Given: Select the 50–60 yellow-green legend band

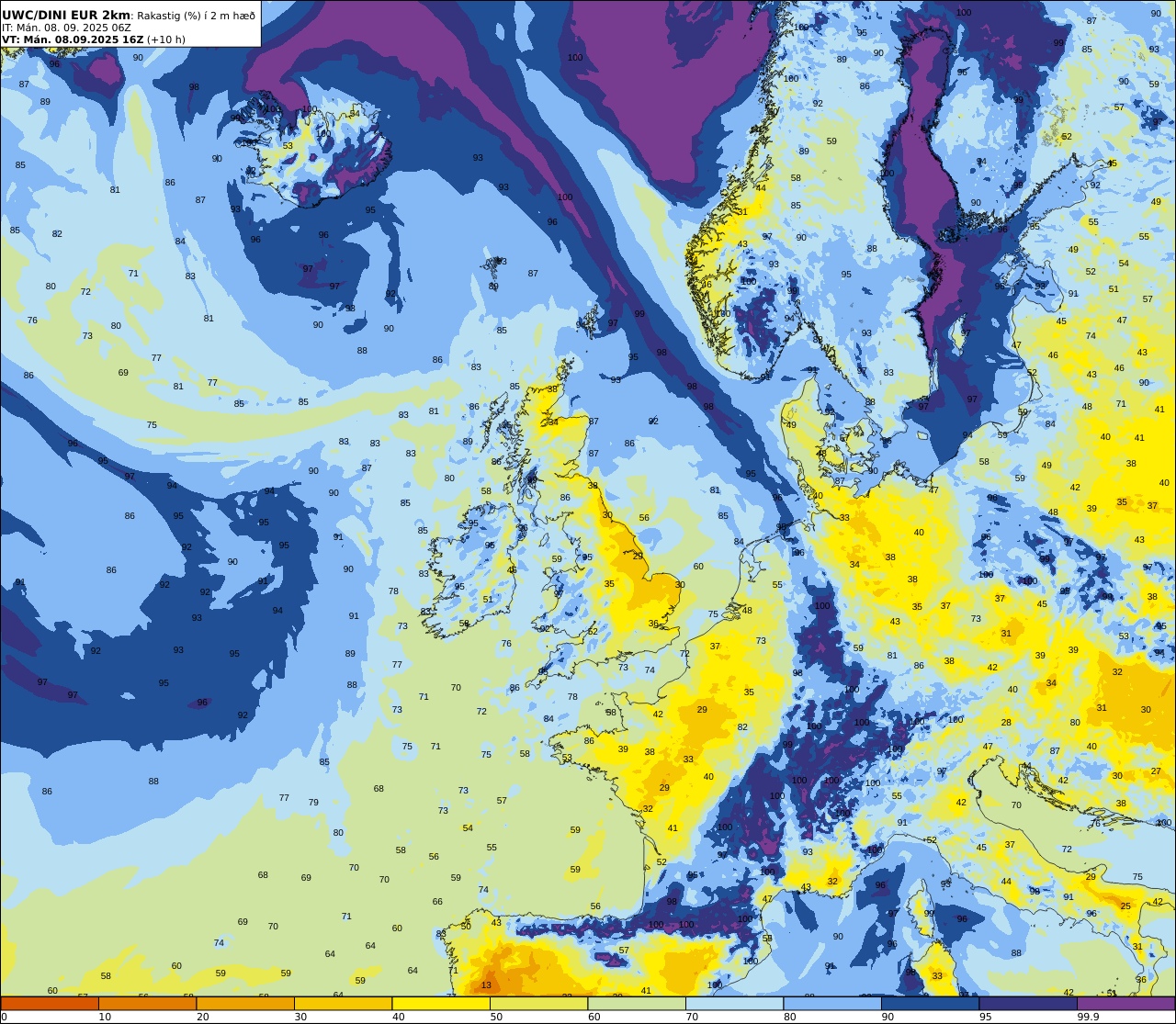Looking at the screenshot, I should point(538,1004).
